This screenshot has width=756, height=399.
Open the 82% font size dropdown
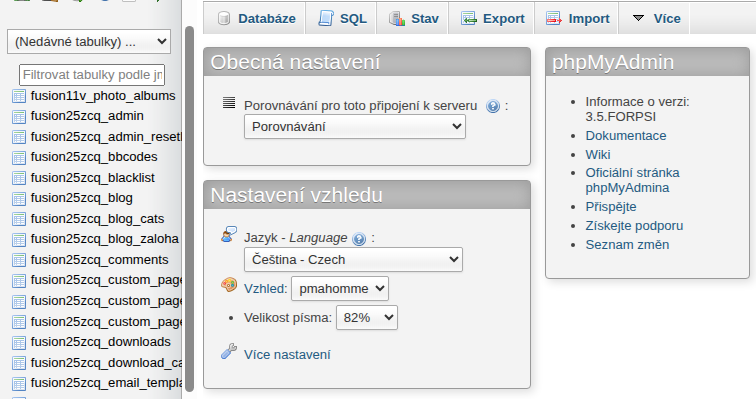coord(366,318)
